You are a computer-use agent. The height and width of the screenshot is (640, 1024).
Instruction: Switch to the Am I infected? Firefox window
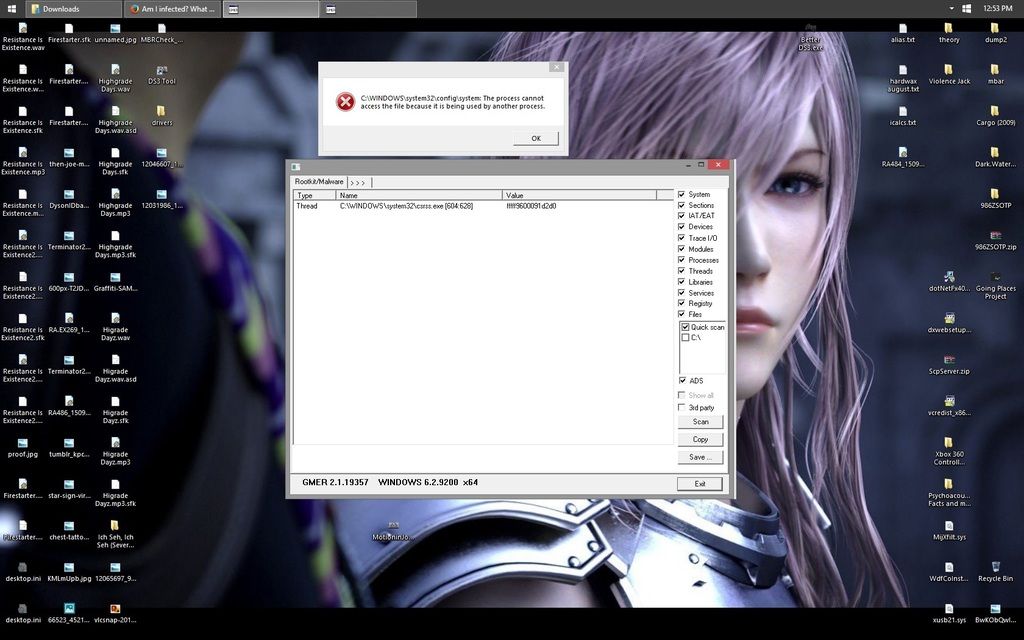click(x=172, y=9)
